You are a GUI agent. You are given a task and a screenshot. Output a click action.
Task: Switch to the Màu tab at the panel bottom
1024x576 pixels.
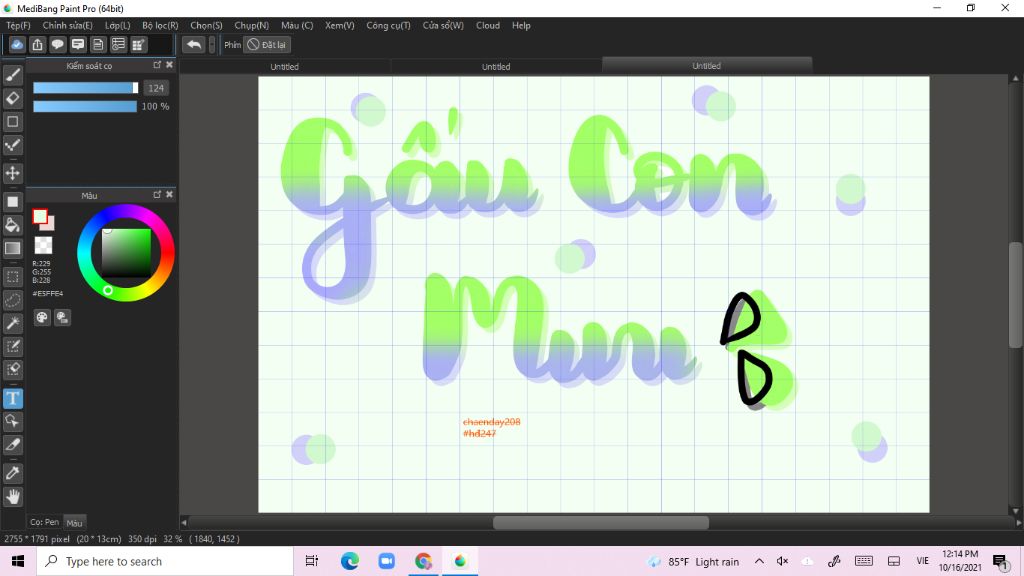(74, 522)
